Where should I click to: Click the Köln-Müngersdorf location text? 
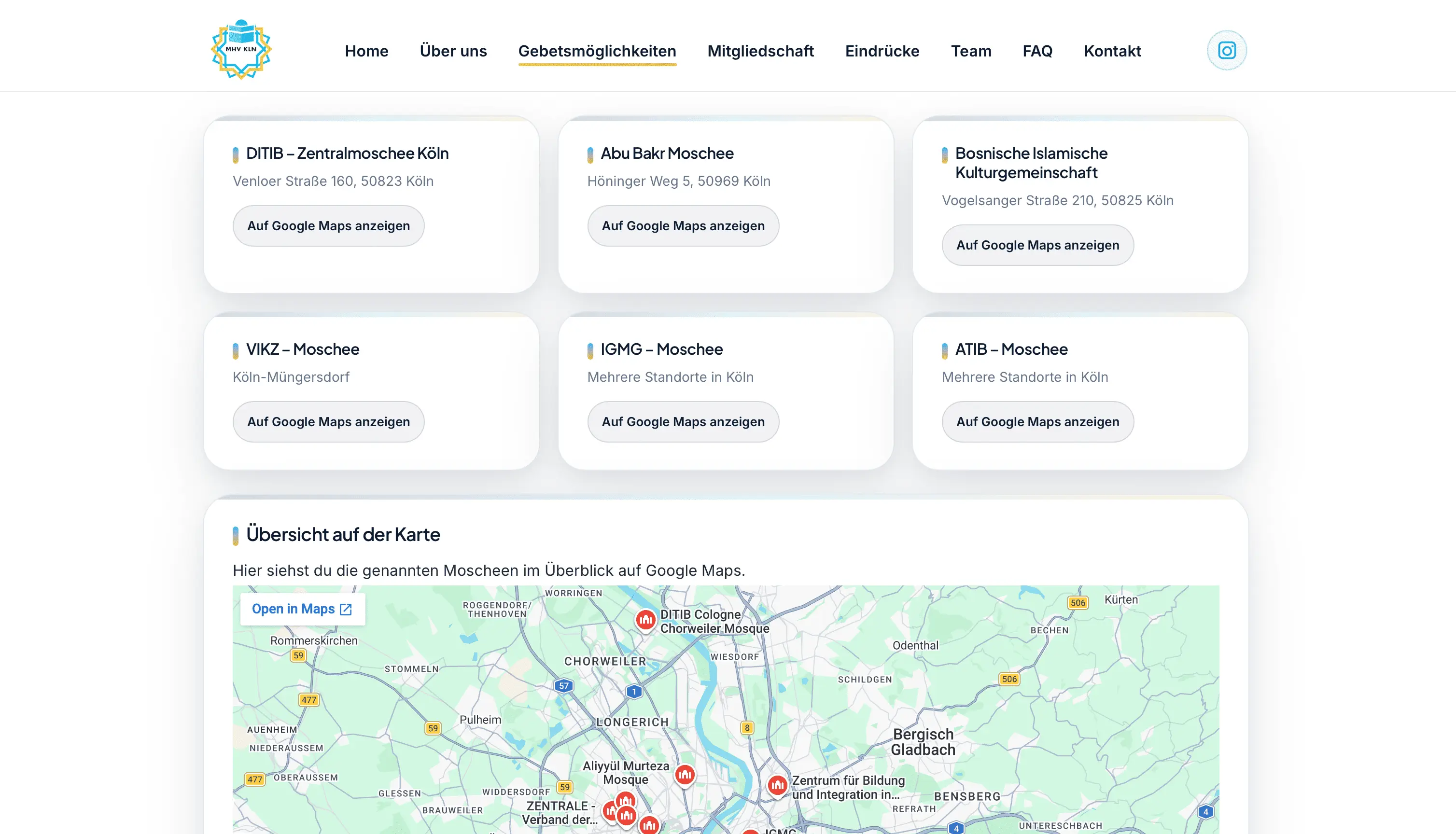point(291,377)
